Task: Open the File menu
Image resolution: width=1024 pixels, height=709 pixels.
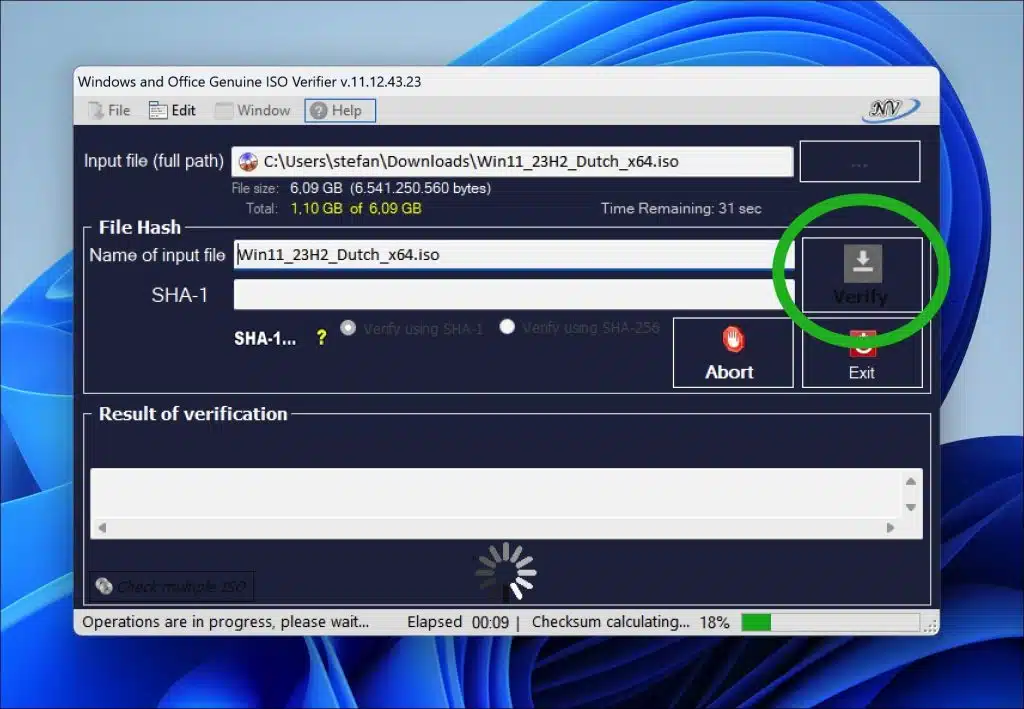Action: pyautogui.click(x=106, y=110)
